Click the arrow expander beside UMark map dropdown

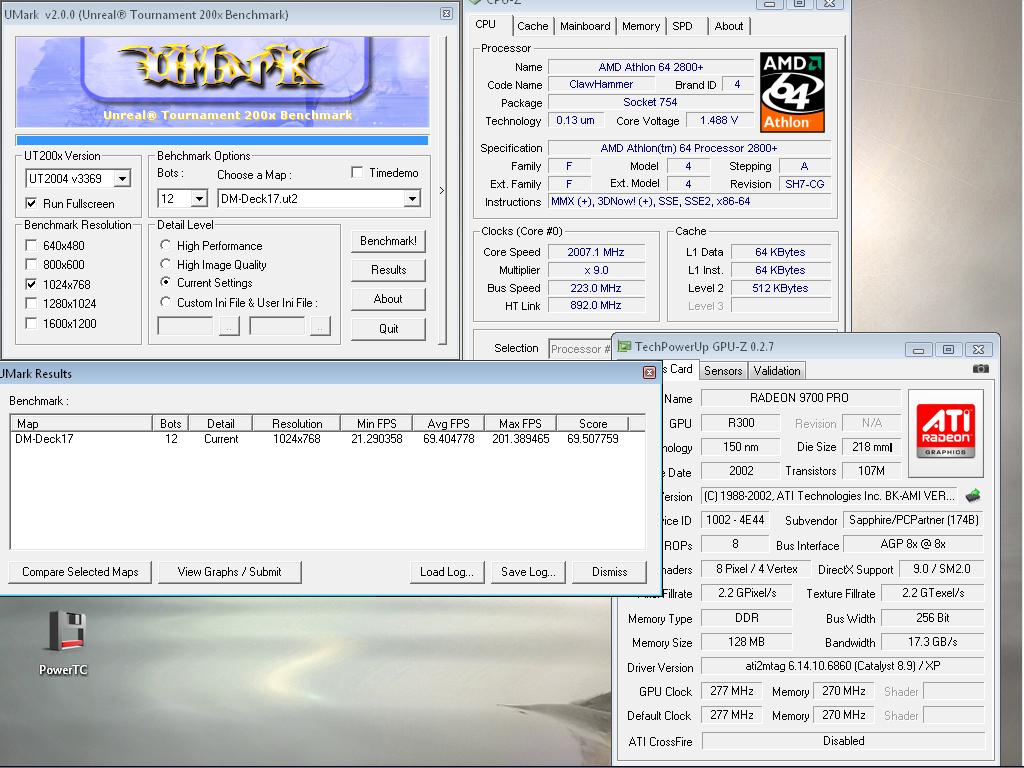click(442, 191)
